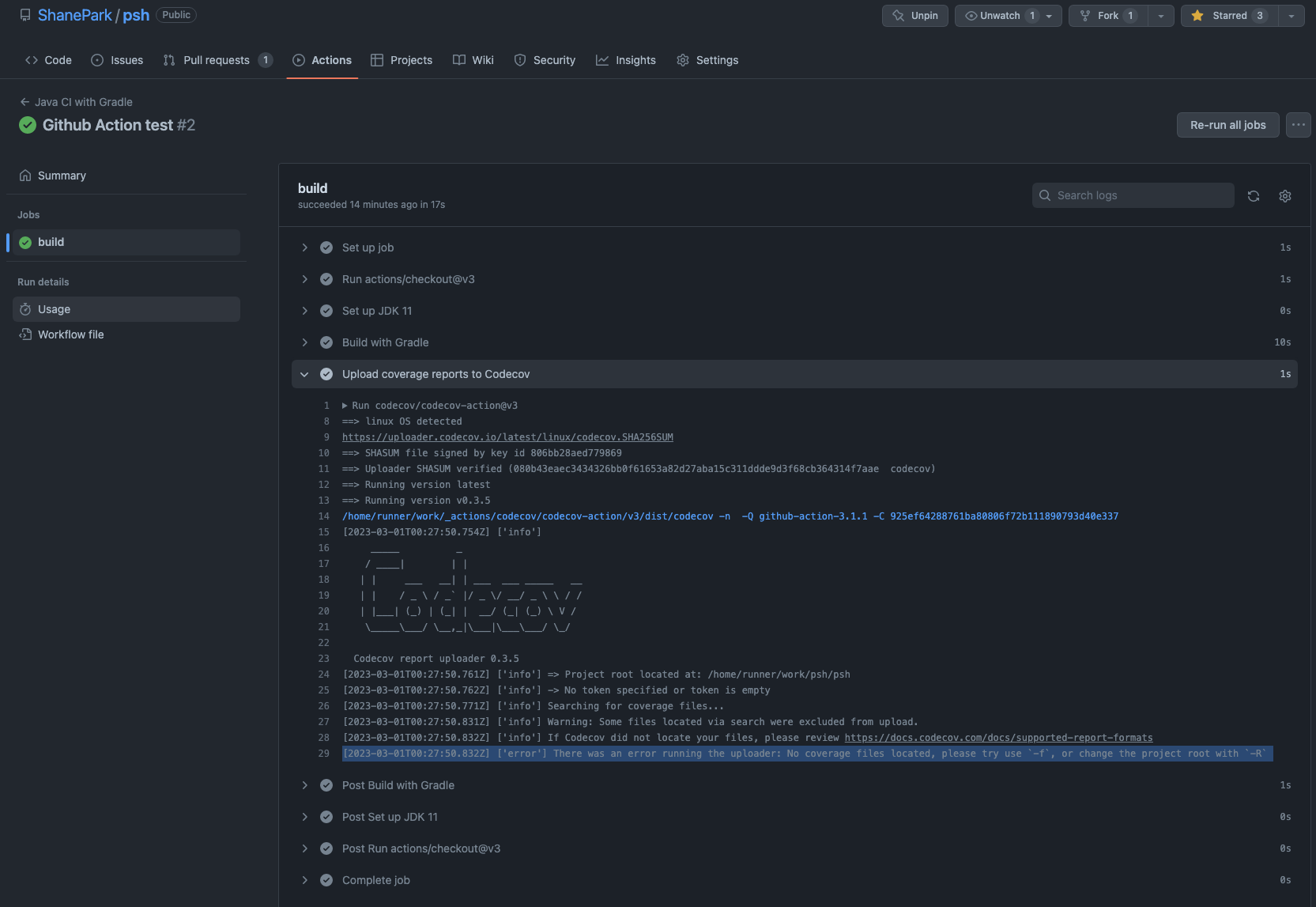This screenshot has width=1316, height=907.
Task: Open the ShanePark owner link
Action: 75,15
